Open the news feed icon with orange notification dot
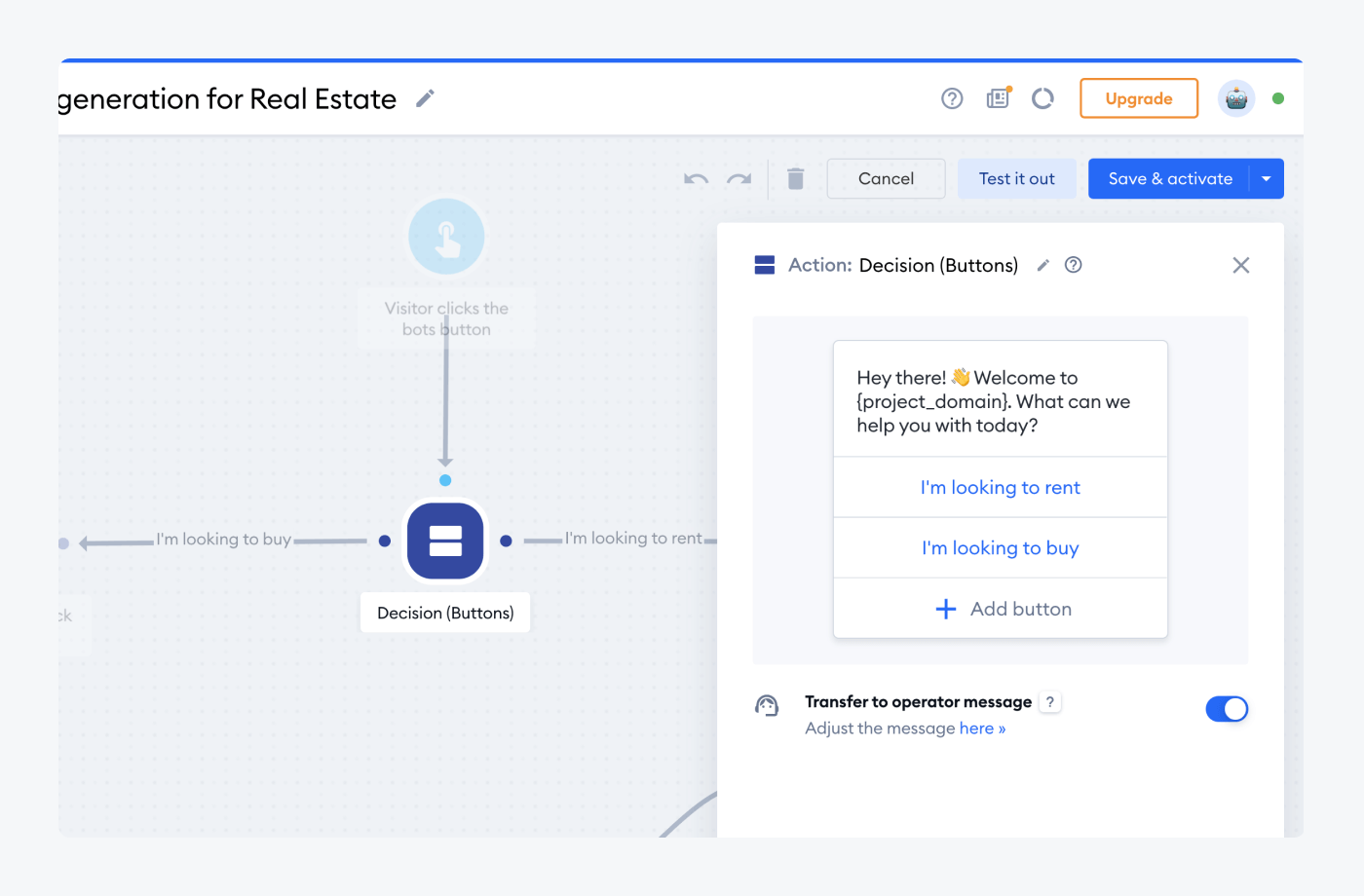 [998, 98]
